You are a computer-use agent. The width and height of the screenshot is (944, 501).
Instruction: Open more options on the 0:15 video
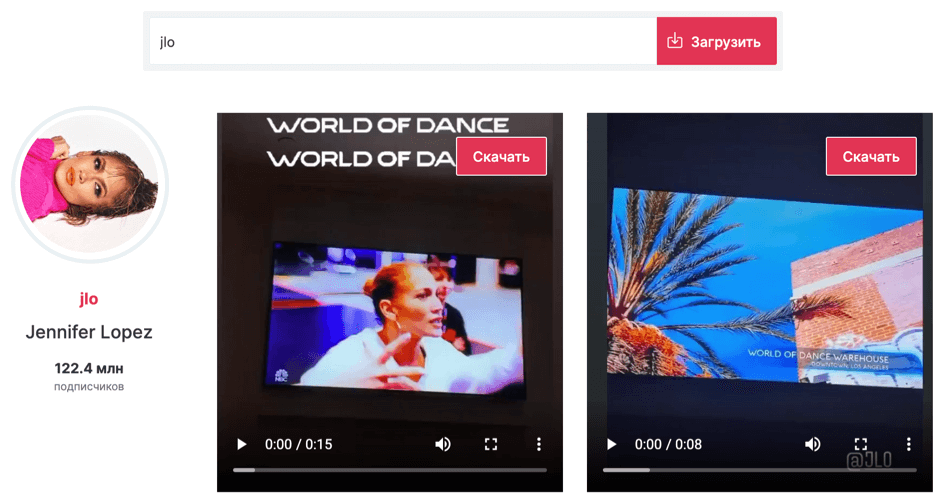click(539, 444)
